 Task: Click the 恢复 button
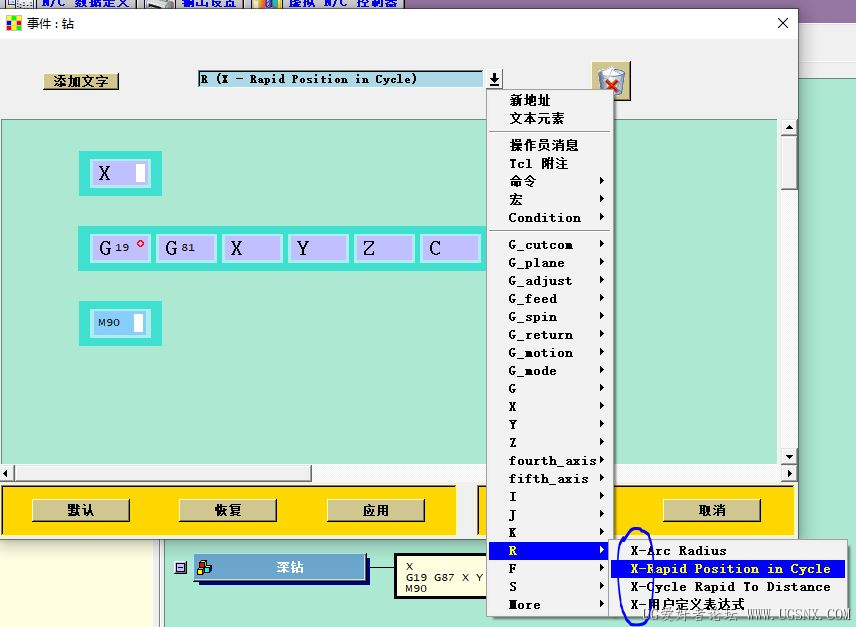(228, 510)
